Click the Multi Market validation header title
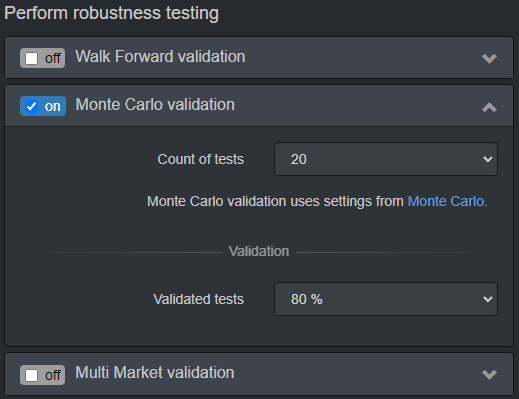This screenshot has height=399, width=519. point(155,372)
